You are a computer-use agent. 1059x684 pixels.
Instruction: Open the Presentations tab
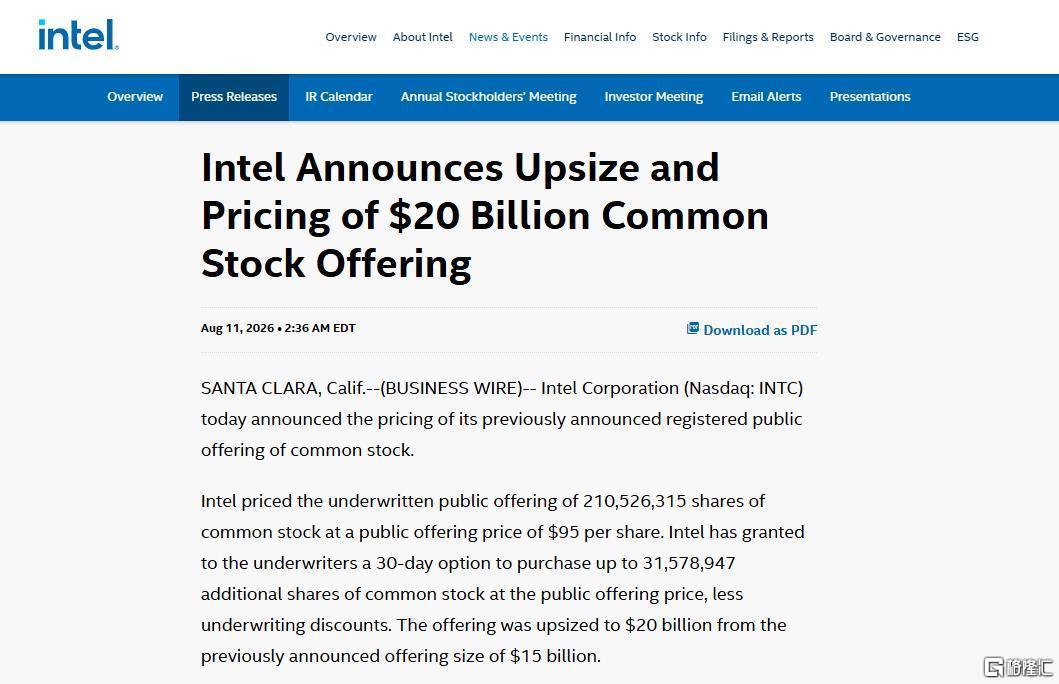pyautogui.click(x=870, y=97)
